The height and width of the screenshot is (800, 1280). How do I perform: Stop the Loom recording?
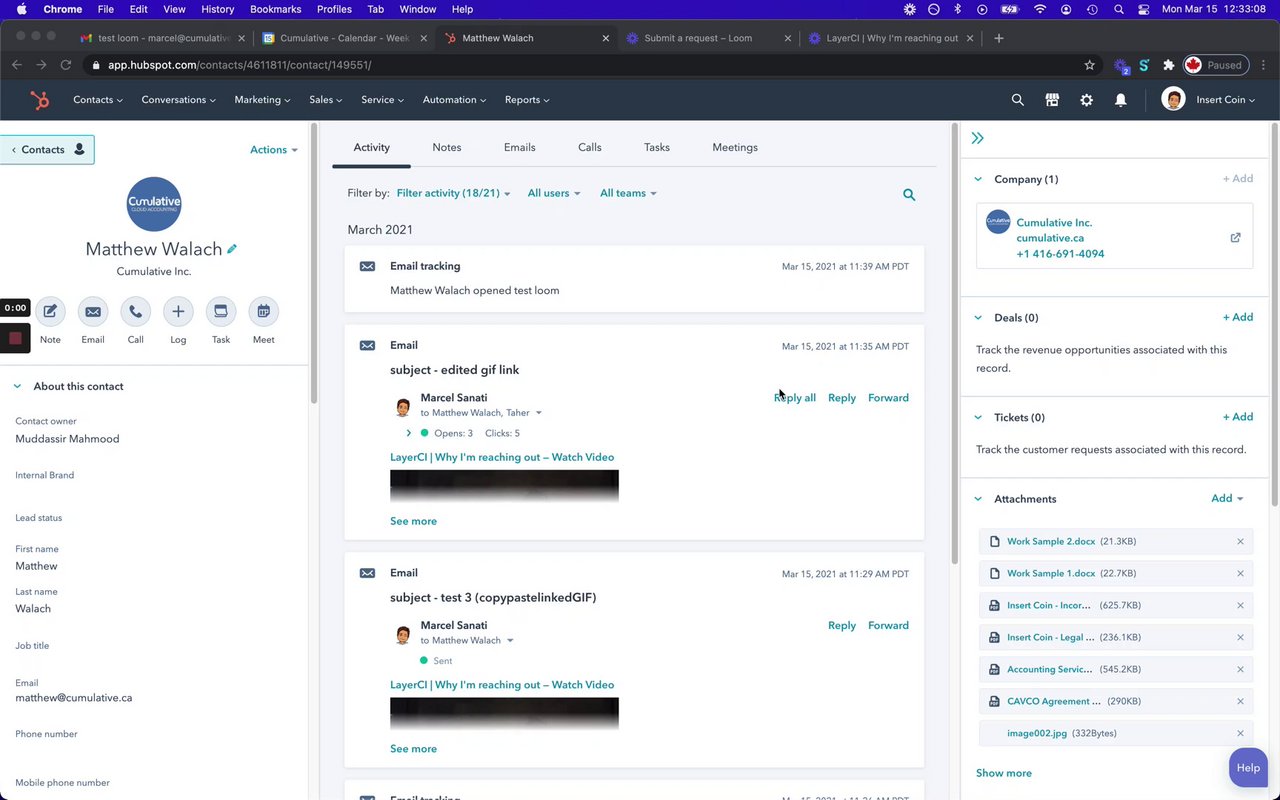click(15, 338)
